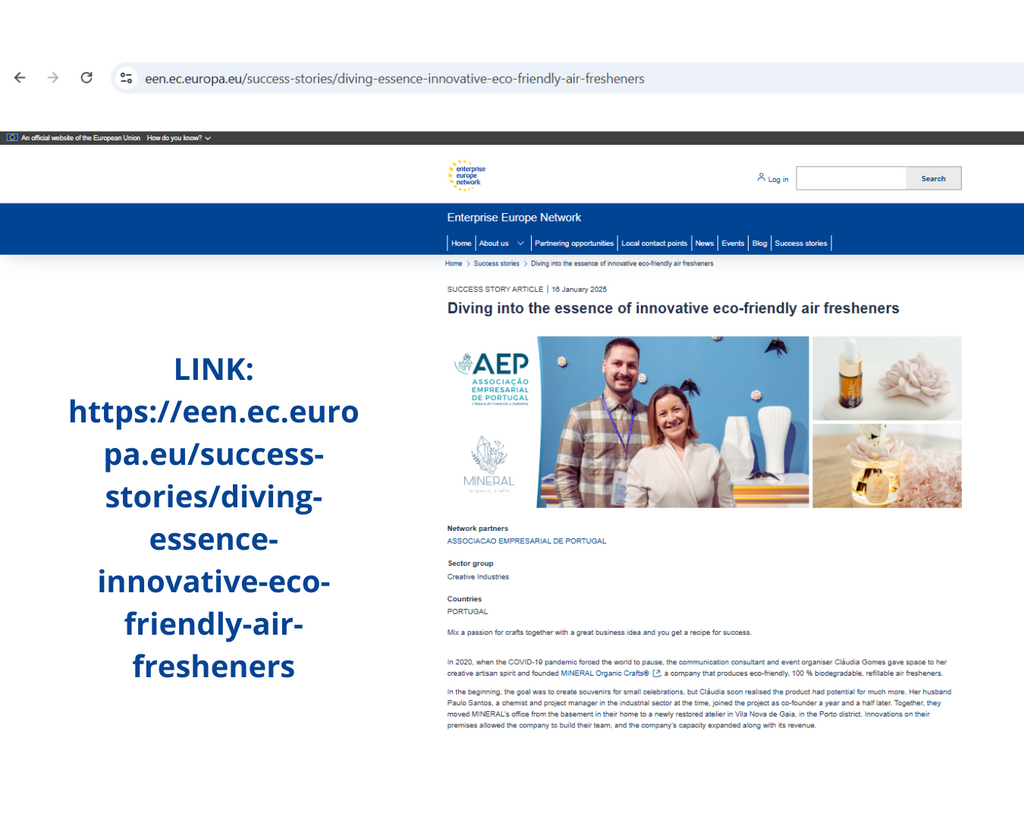
Task: Click the Success stories breadcrumb link
Action: 496,263
